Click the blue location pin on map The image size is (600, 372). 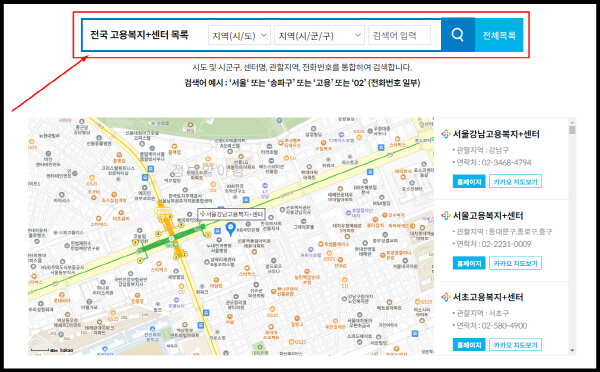[230, 229]
